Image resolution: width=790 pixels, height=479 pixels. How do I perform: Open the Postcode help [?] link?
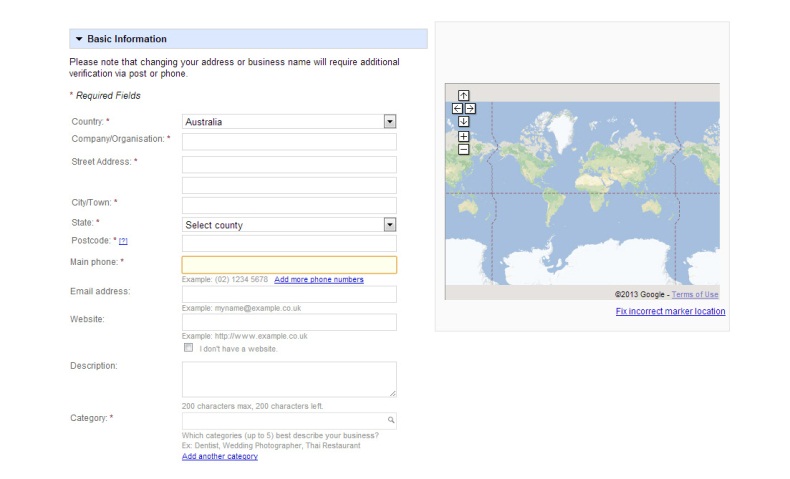[x=123, y=241]
